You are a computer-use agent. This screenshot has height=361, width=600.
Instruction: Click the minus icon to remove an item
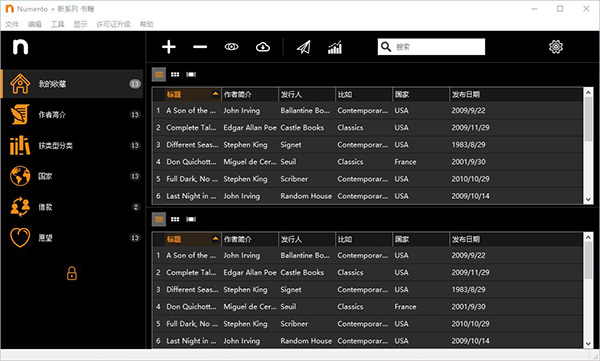[200, 47]
